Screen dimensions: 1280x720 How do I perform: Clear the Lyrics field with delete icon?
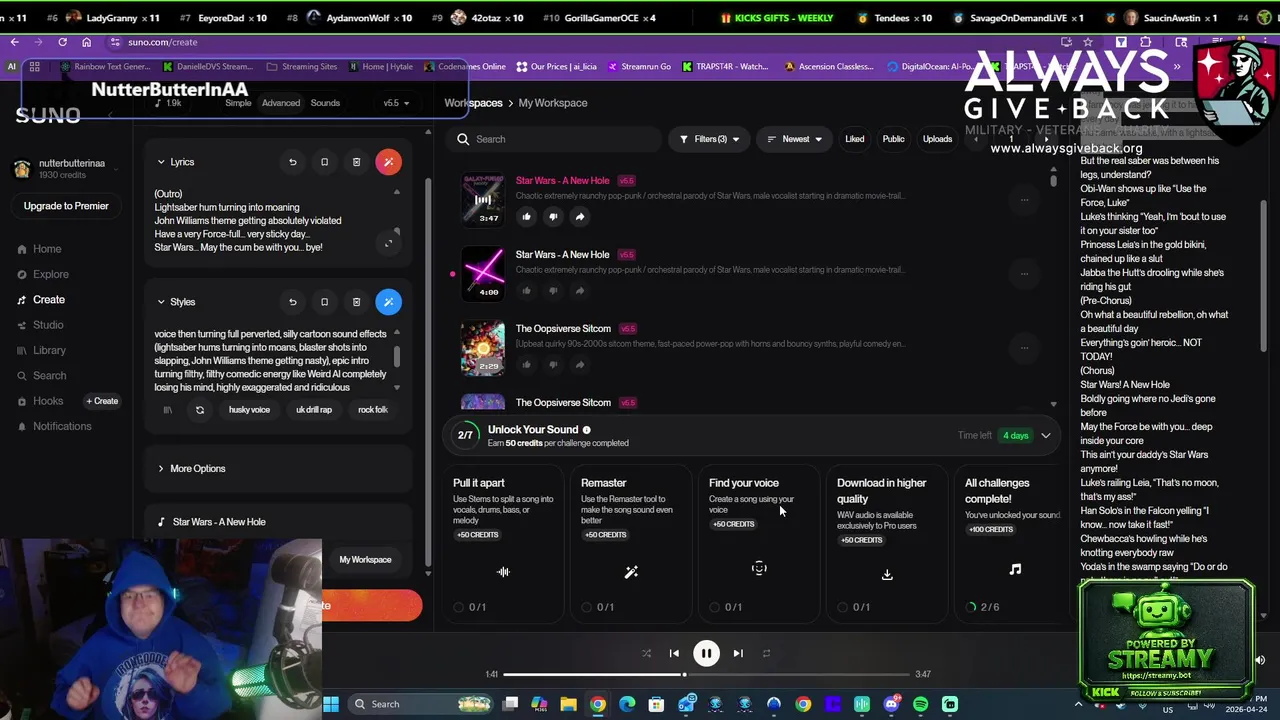click(x=356, y=162)
